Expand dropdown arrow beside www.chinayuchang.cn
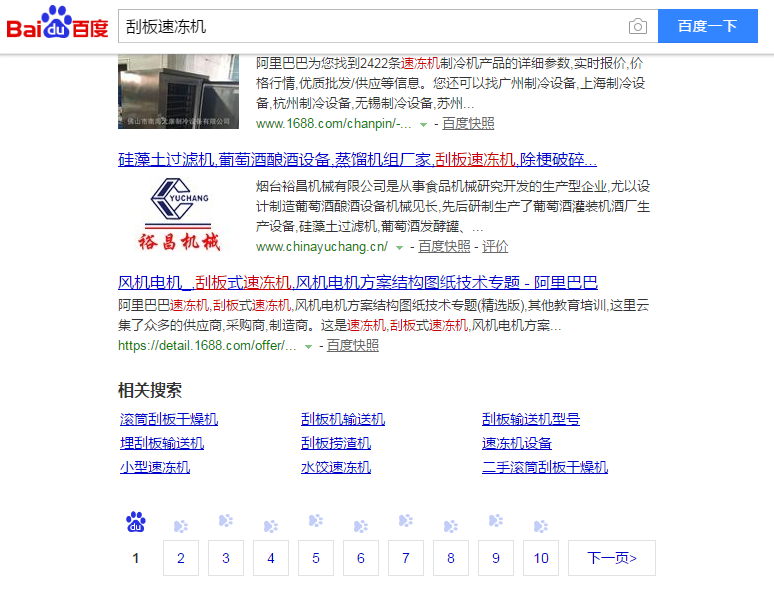The height and width of the screenshot is (599, 774). click(400, 247)
